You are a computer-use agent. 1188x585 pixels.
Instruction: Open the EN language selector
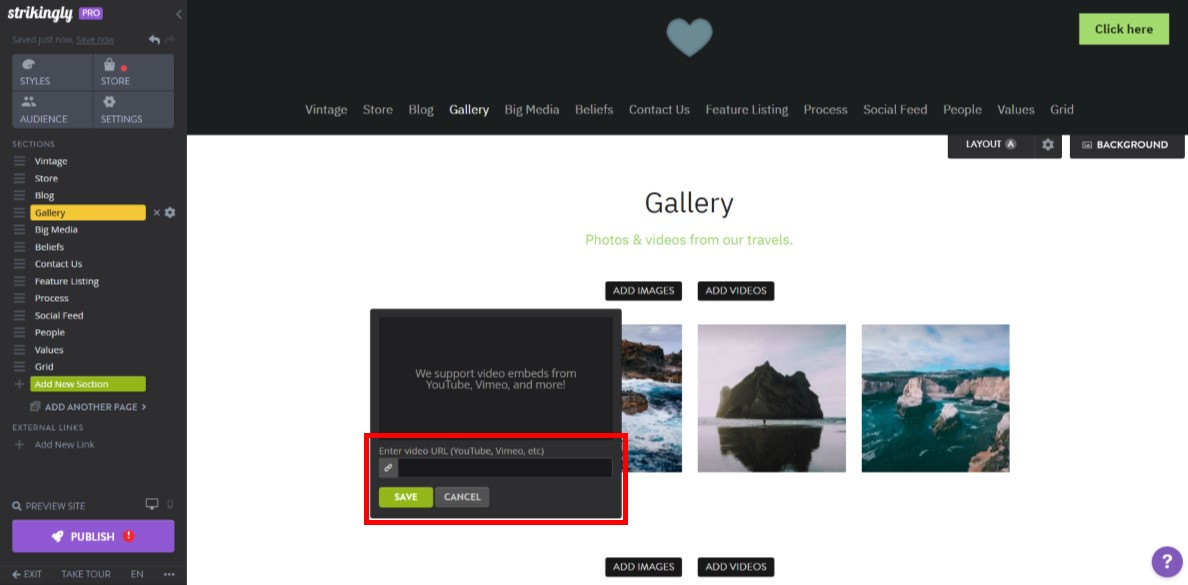click(137, 574)
